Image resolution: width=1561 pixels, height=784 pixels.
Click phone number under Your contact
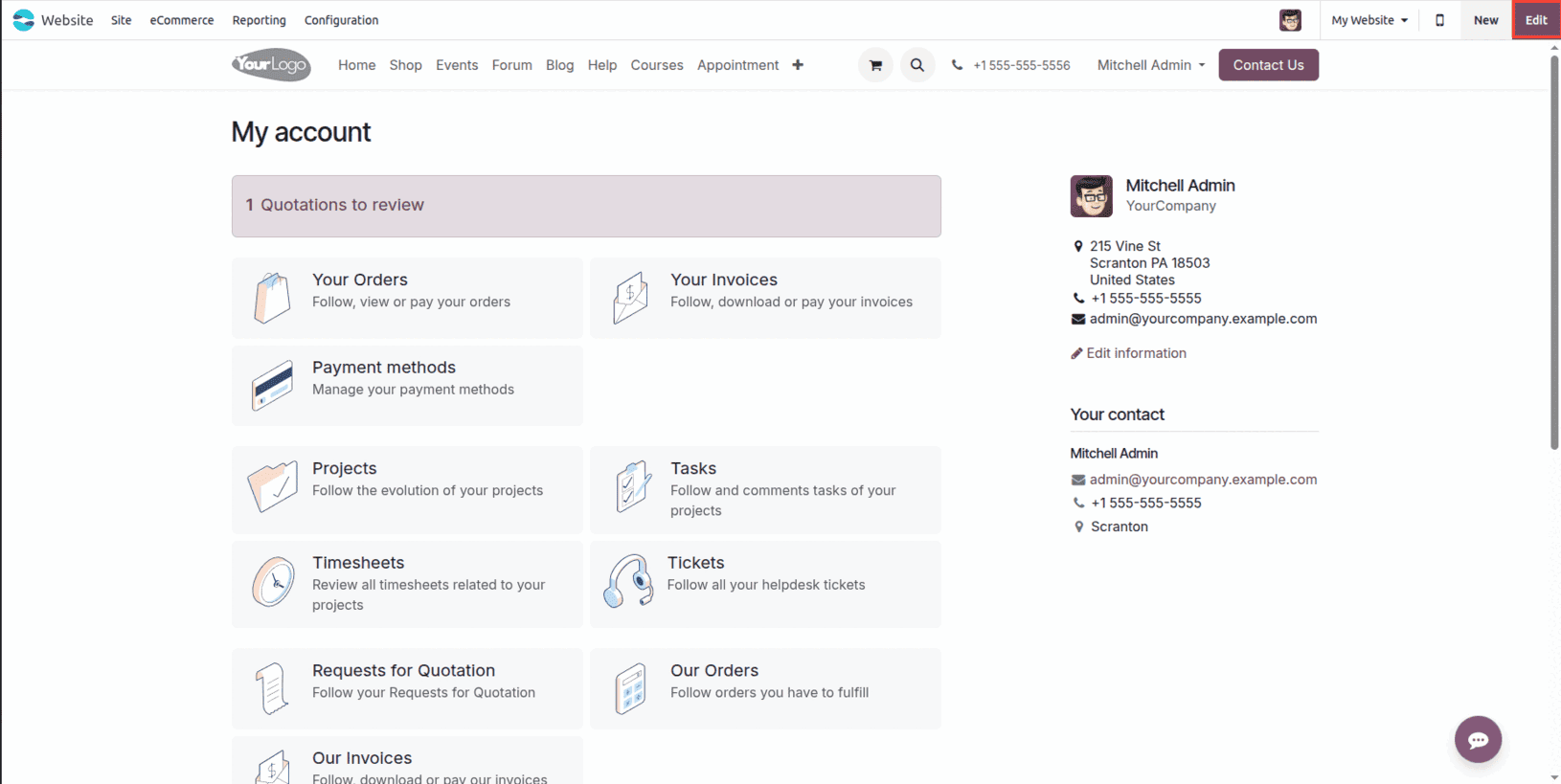click(x=1145, y=503)
